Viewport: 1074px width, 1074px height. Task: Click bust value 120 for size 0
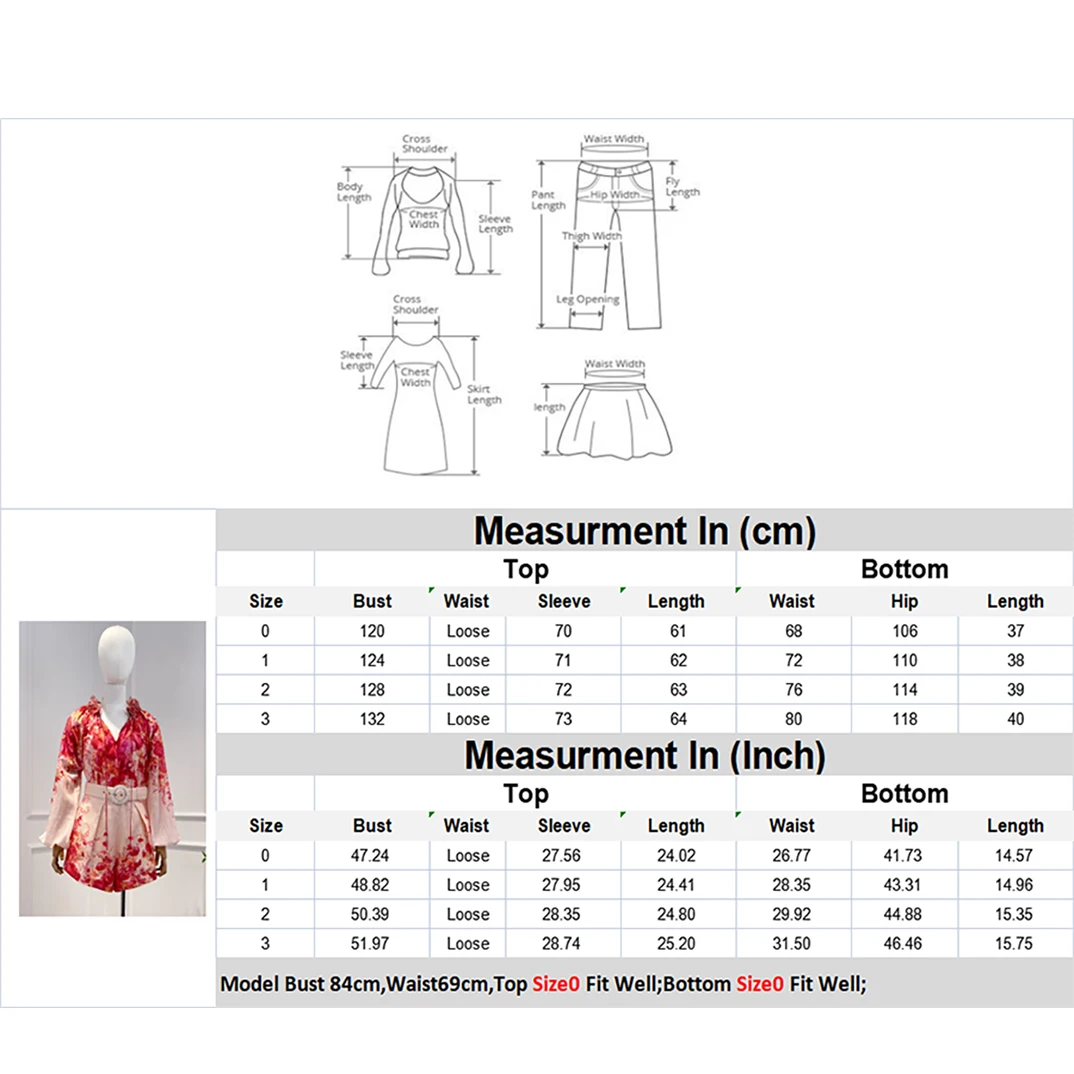pyautogui.click(x=372, y=631)
